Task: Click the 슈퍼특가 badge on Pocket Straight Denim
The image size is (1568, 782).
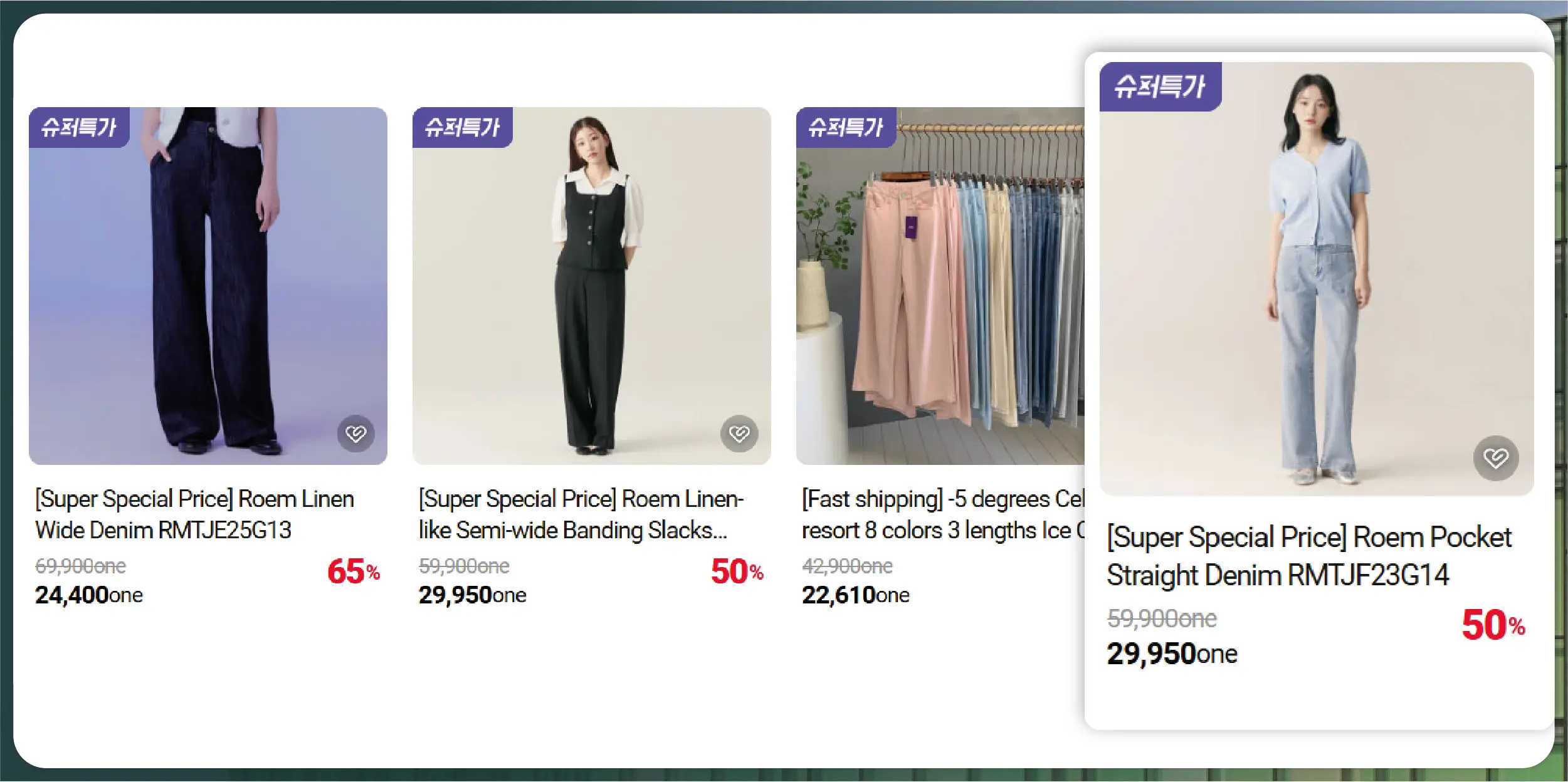Action: click(x=1160, y=86)
